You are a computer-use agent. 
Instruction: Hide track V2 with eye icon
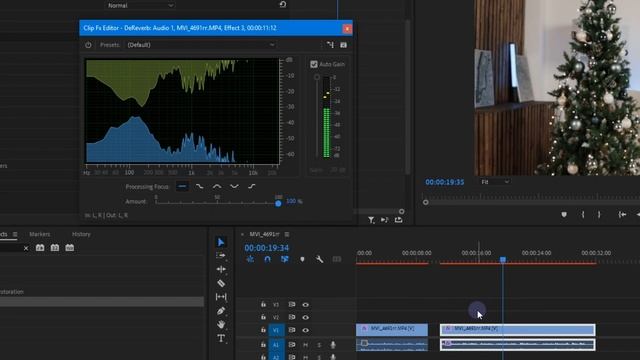click(x=305, y=318)
